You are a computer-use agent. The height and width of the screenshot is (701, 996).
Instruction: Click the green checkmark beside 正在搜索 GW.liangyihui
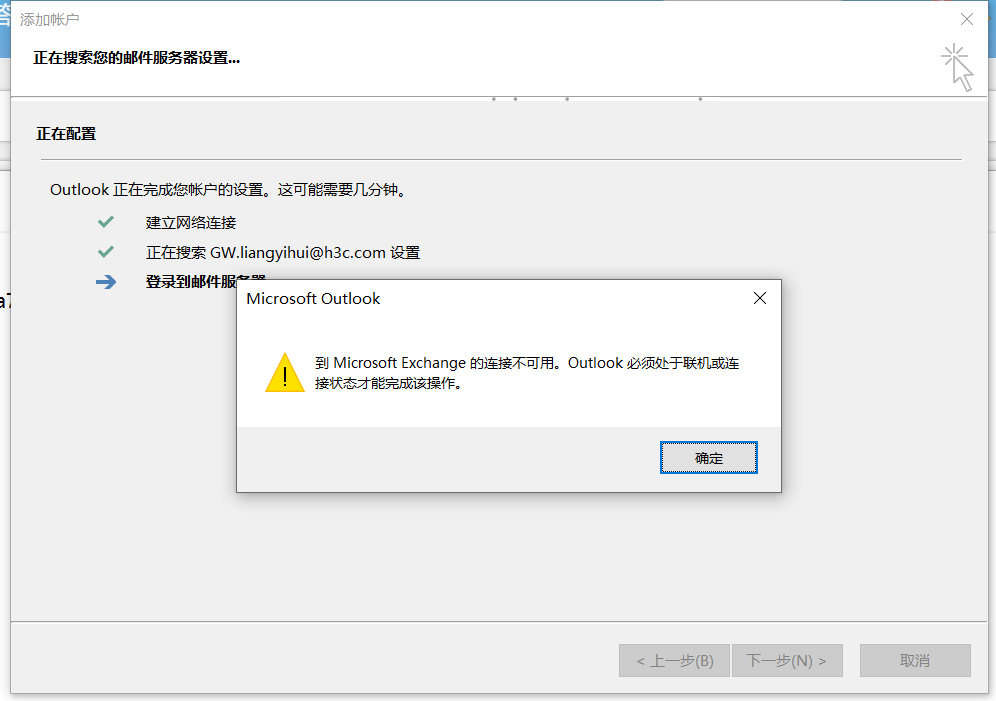[106, 252]
